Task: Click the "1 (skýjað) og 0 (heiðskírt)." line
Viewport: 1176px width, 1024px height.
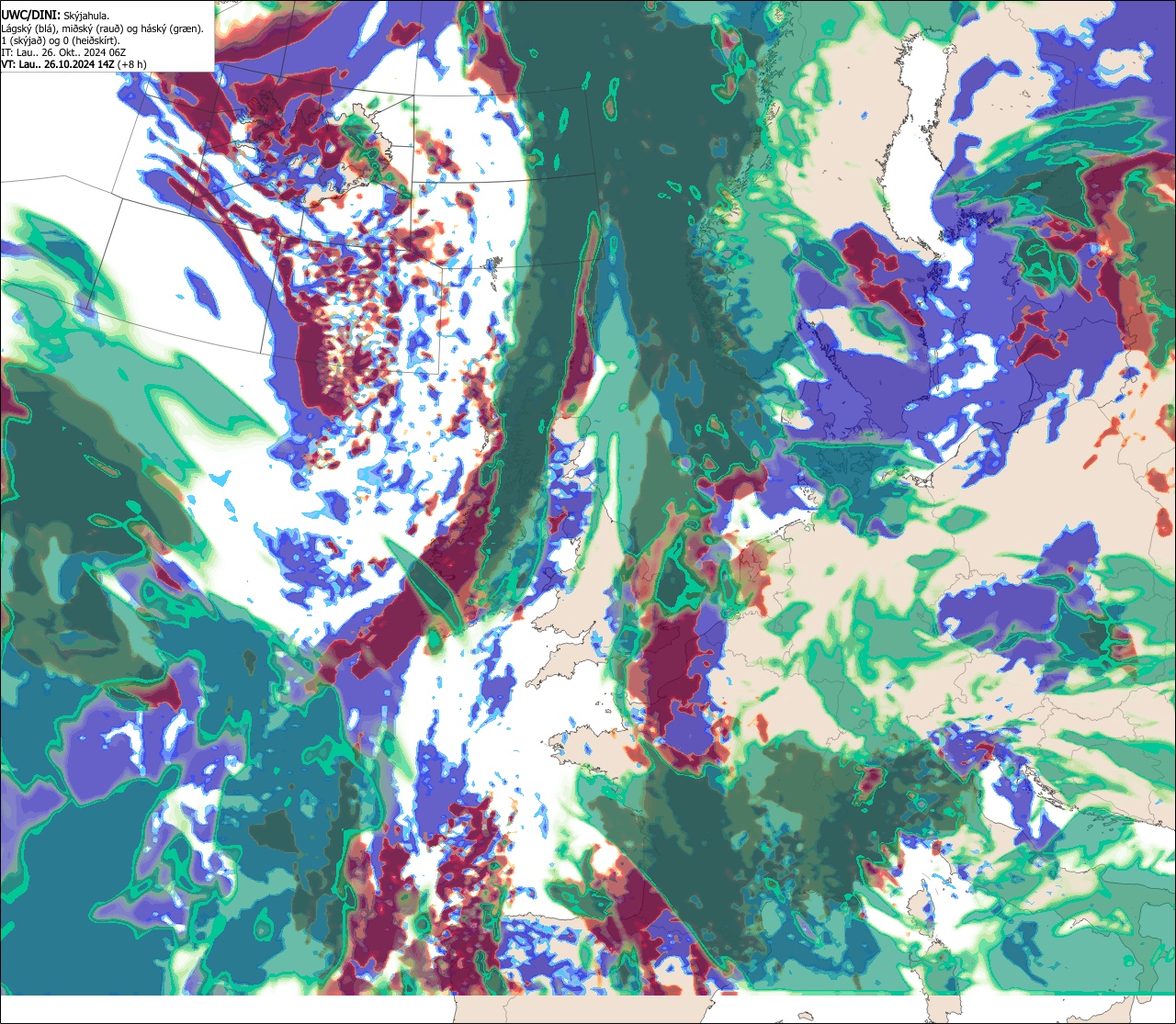Action: pos(61,40)
